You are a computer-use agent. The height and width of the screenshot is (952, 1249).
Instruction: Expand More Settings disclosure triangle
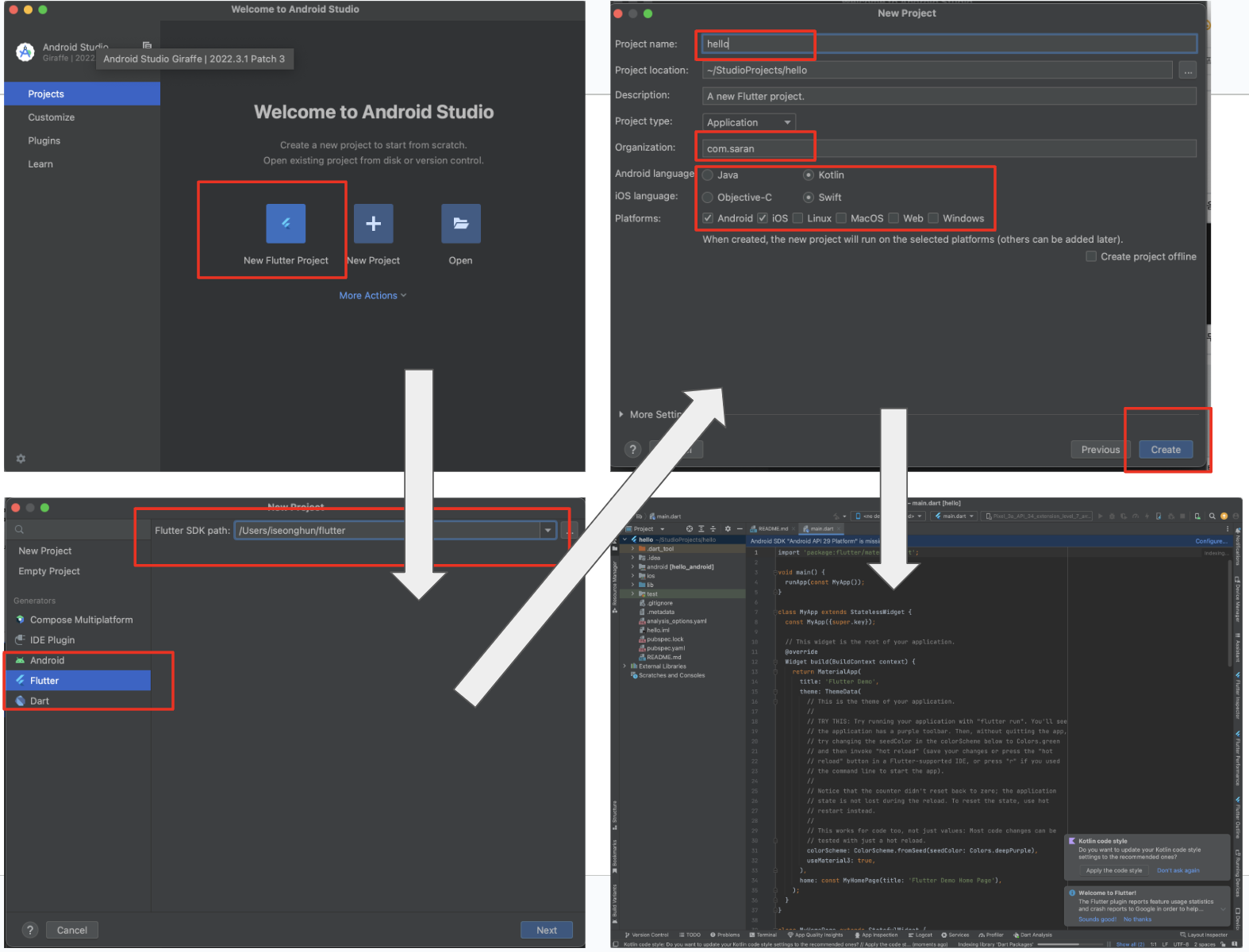click(621, 414)
